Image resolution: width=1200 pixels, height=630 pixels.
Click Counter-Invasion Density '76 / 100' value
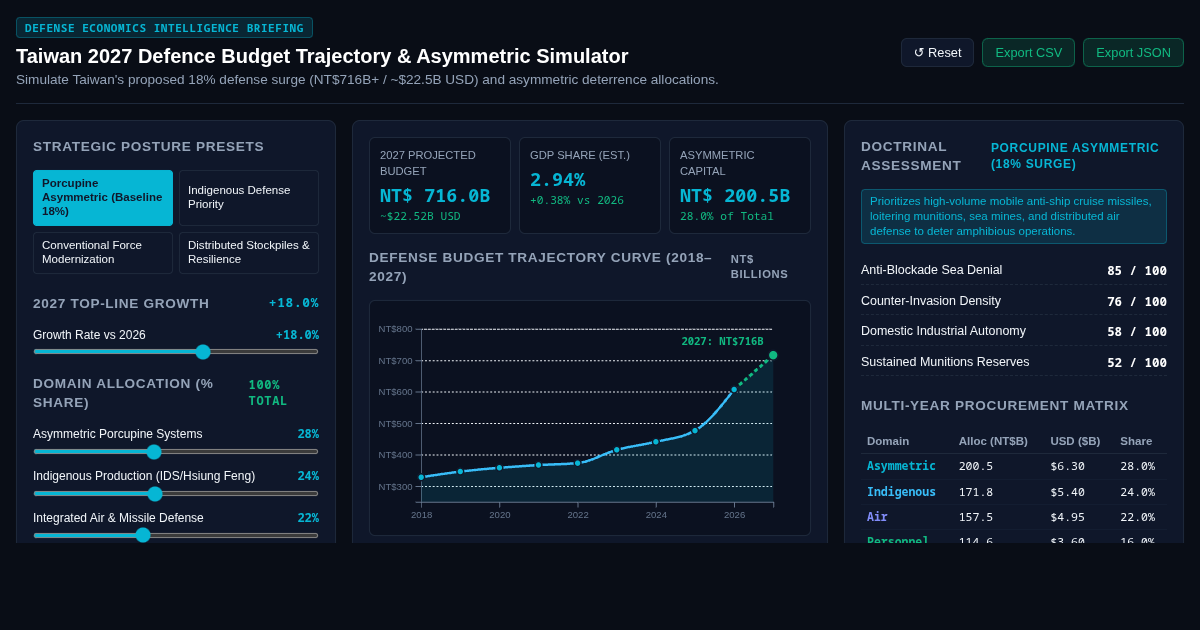coord(1137,301)
